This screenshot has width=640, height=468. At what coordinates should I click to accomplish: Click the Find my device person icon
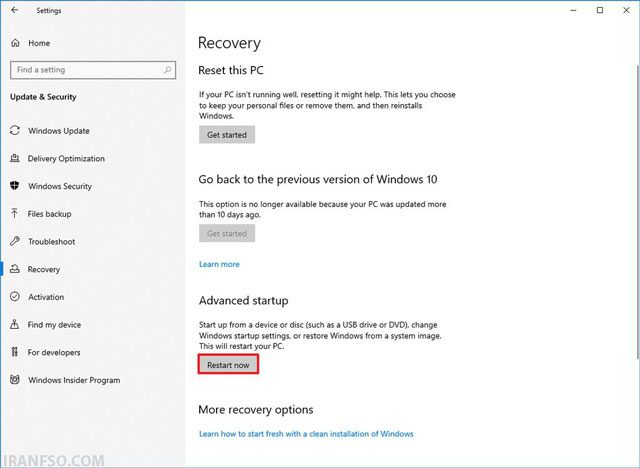pos(15,324)
